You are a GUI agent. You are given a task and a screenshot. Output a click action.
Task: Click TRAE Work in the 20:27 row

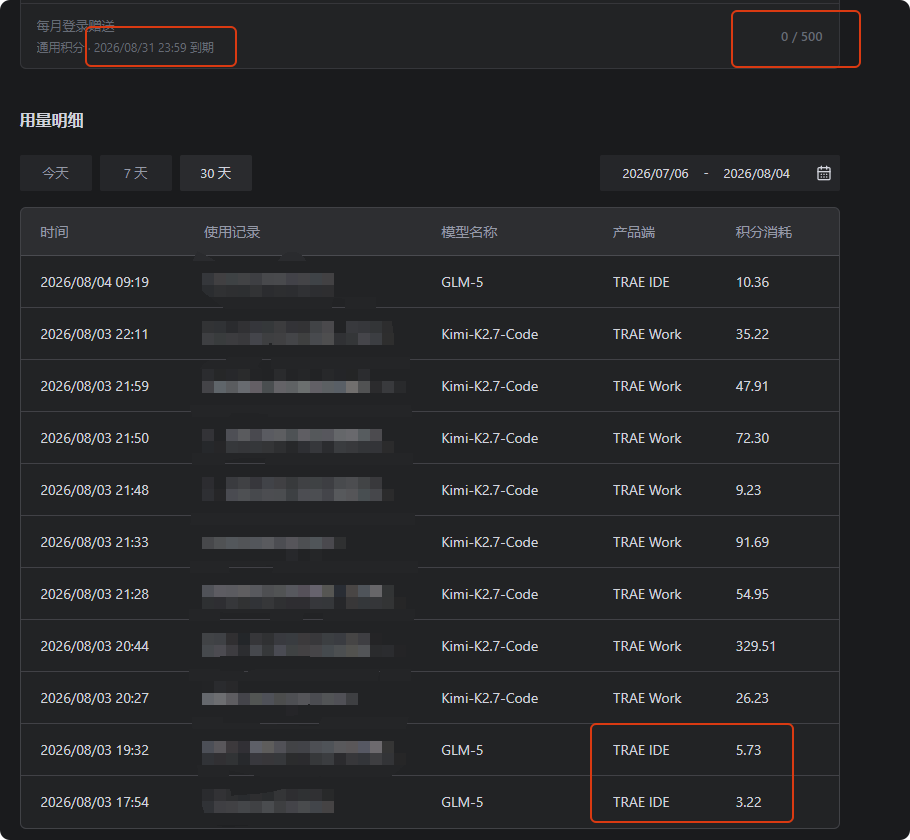pos(647,698)
